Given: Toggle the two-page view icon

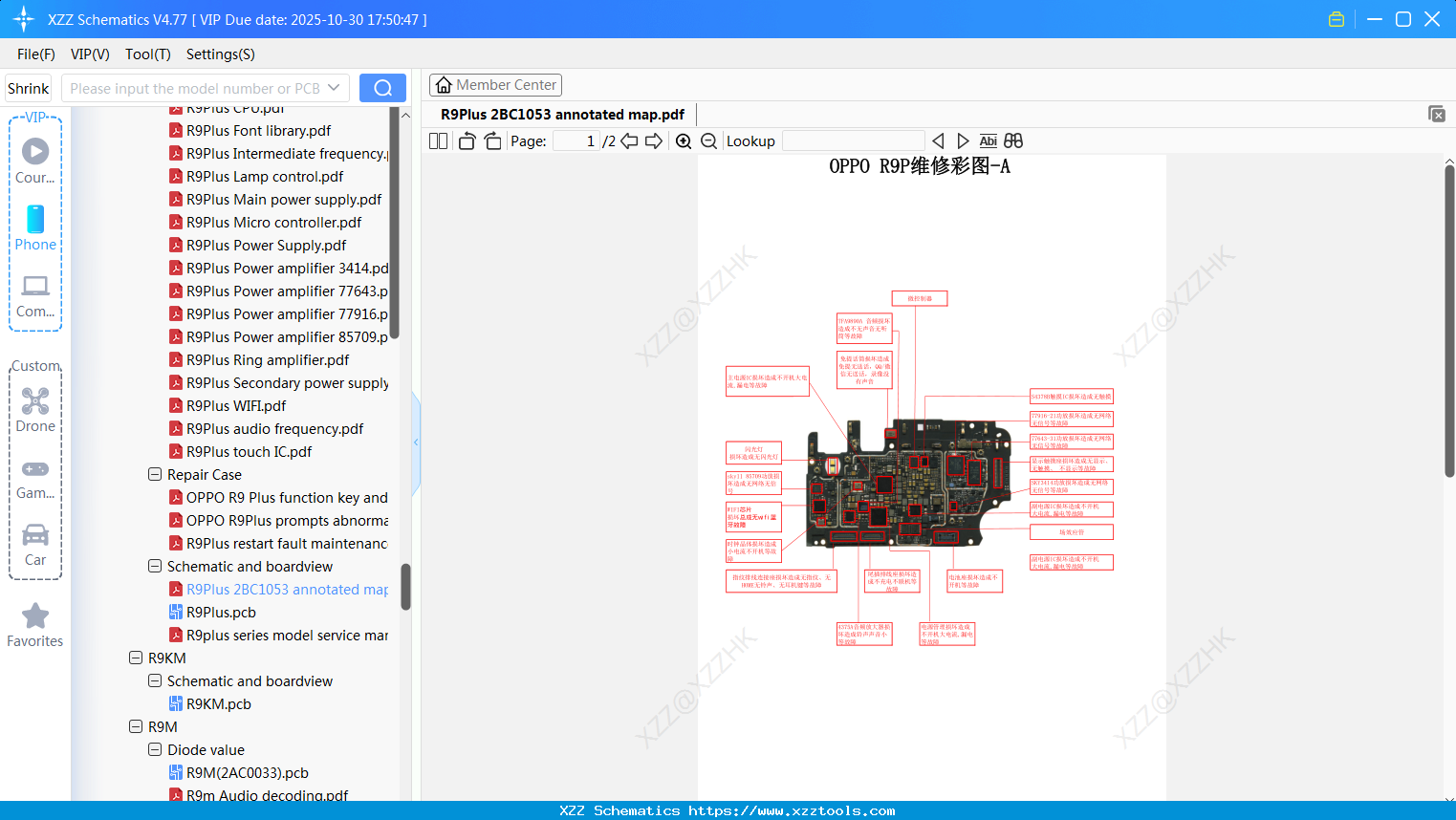Looking at the screenshot, I should click(x=438, y=141).
